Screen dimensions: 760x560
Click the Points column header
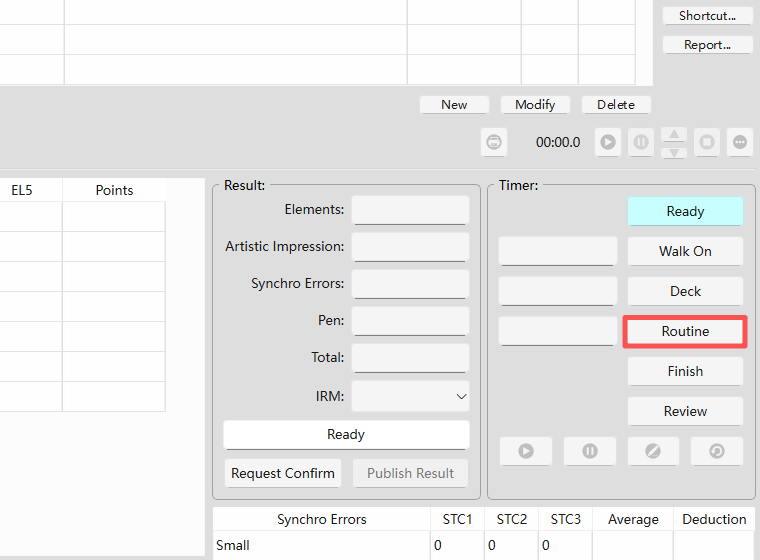114,190
